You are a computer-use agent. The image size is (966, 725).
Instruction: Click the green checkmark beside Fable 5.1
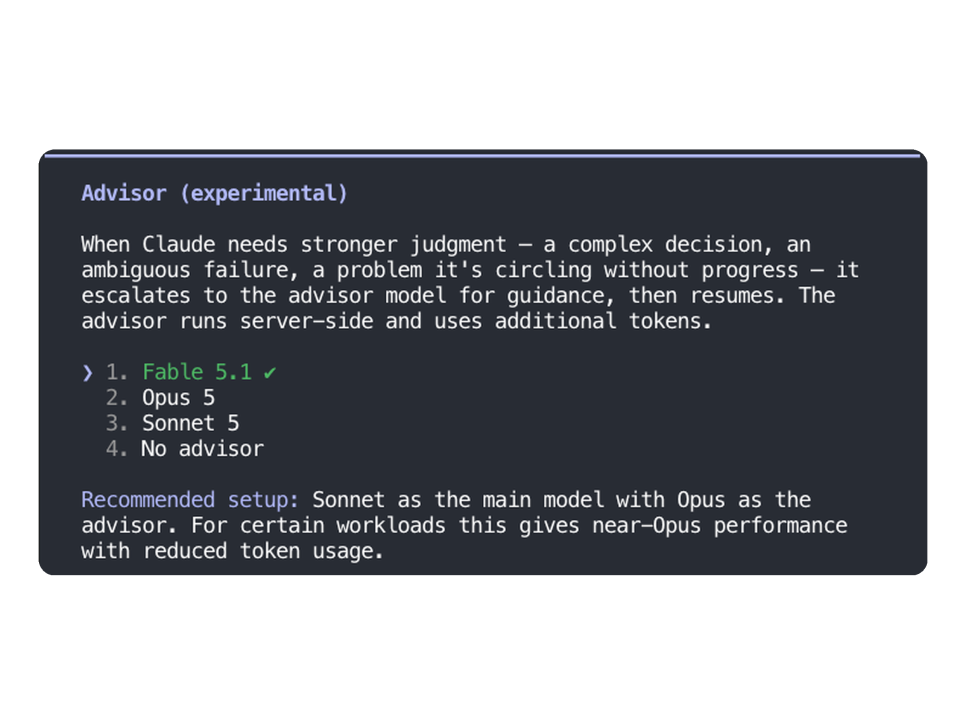click(270, 373)
